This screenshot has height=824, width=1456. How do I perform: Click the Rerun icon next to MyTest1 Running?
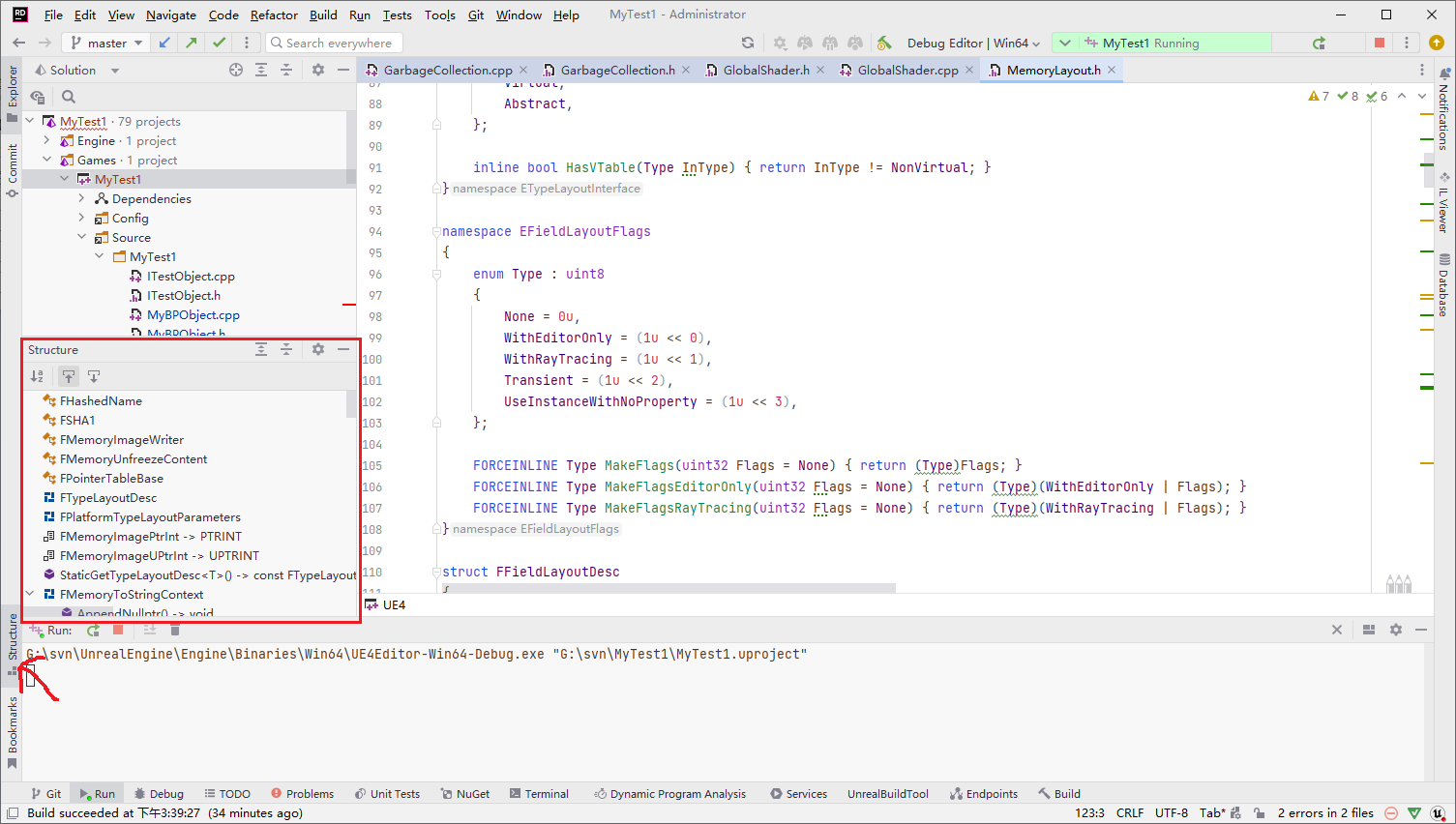1319,43
